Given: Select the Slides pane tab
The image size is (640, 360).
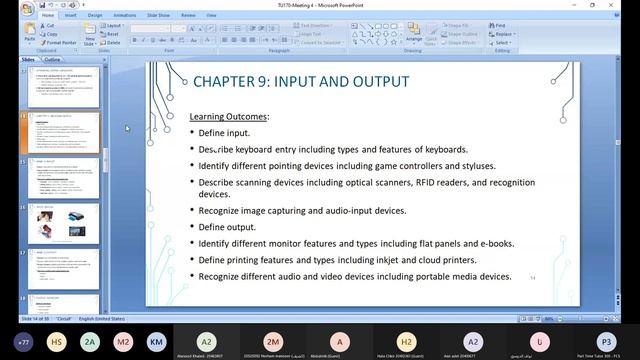Looking at the screenshot, I should (28, 60).
